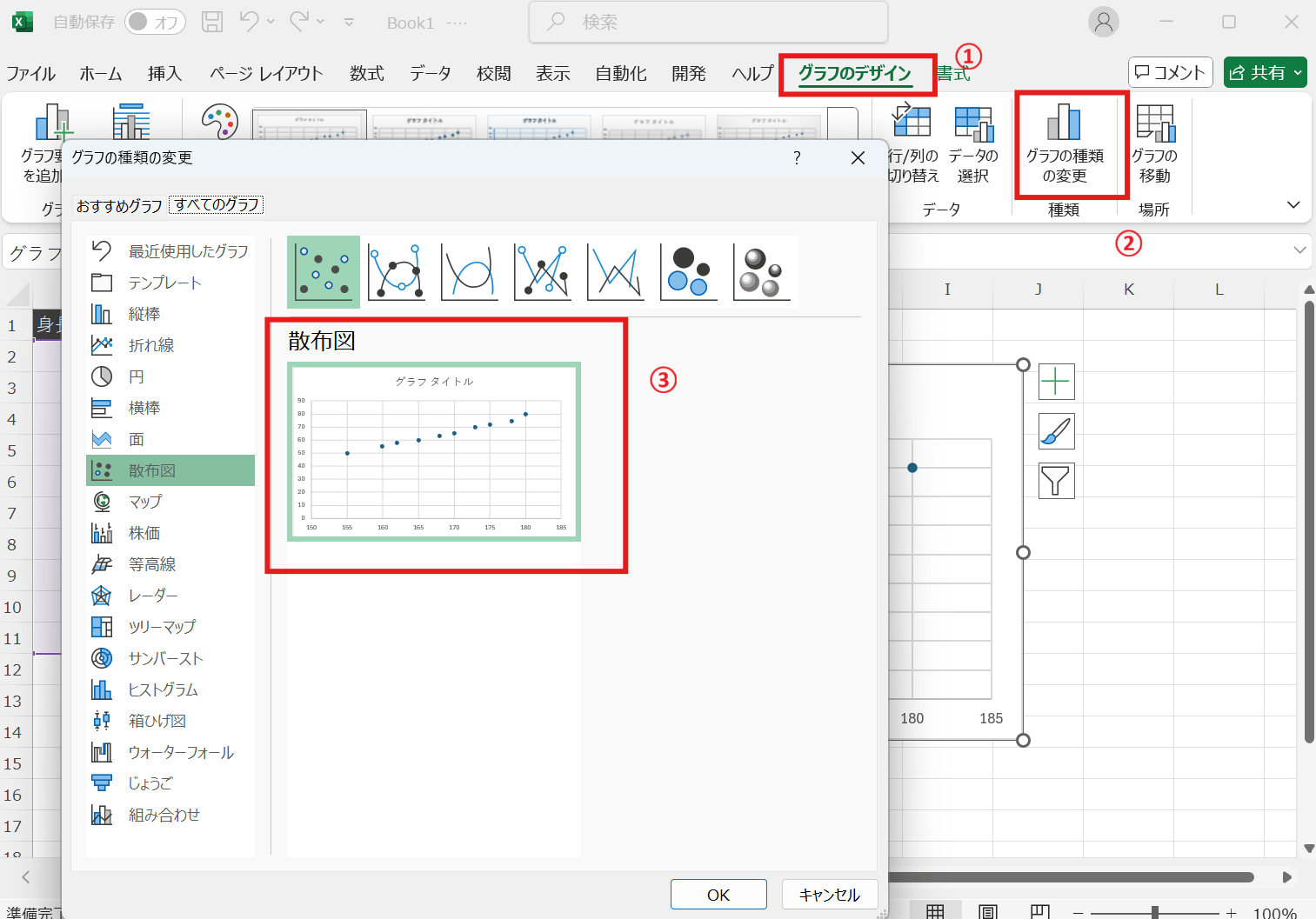Choose the ウォーターフォール chart category

[180, 751]
